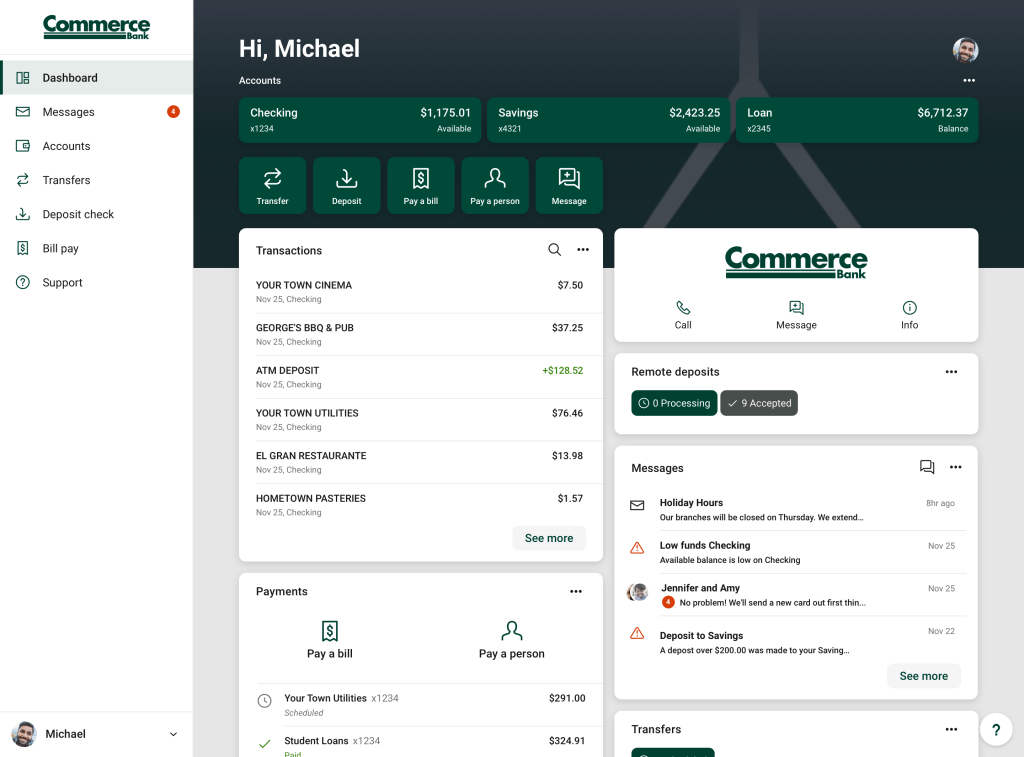Open Bill pay from the sidebar
Viewport: 1024px width, 757px height.
(60, 248)
